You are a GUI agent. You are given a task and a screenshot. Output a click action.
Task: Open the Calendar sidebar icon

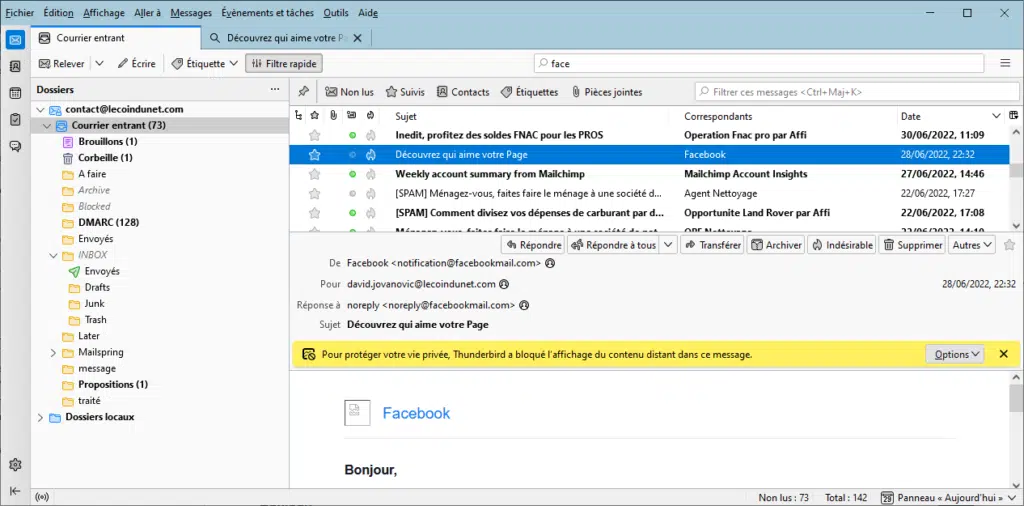(x=15, y=93)
